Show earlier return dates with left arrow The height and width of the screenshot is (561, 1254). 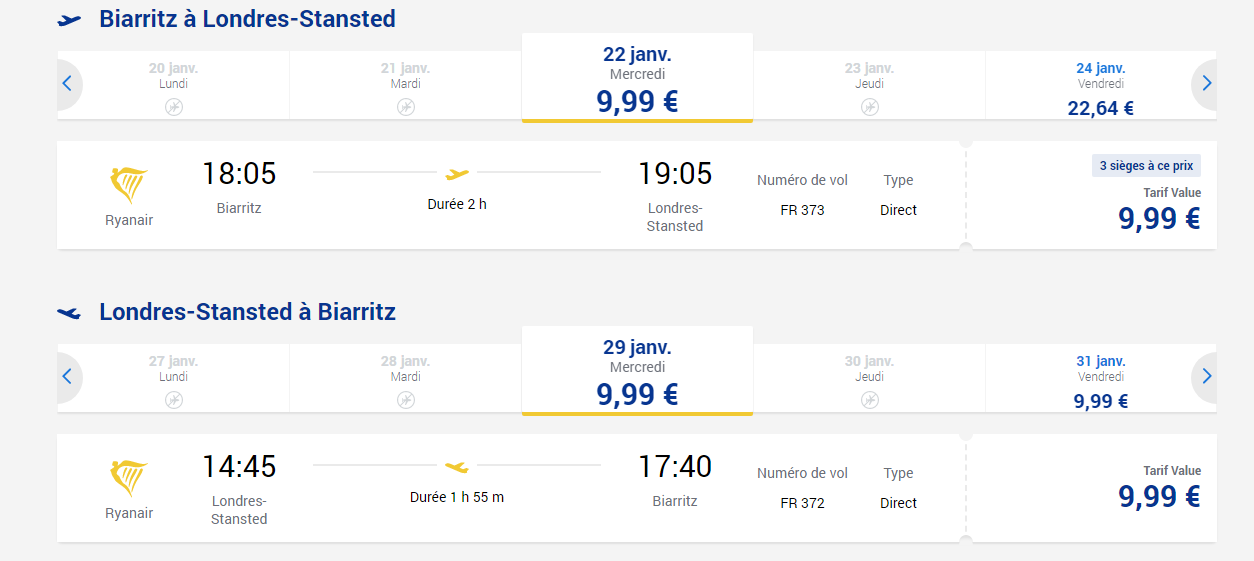point(68,377)
